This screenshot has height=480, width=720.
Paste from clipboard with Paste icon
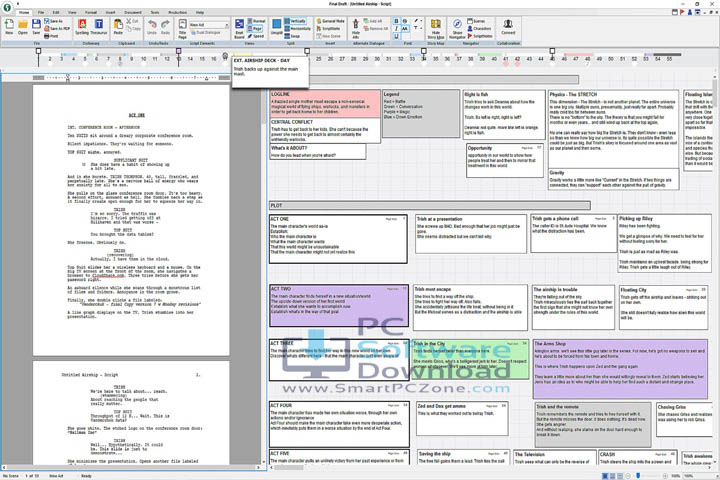(x=118, y=27)
